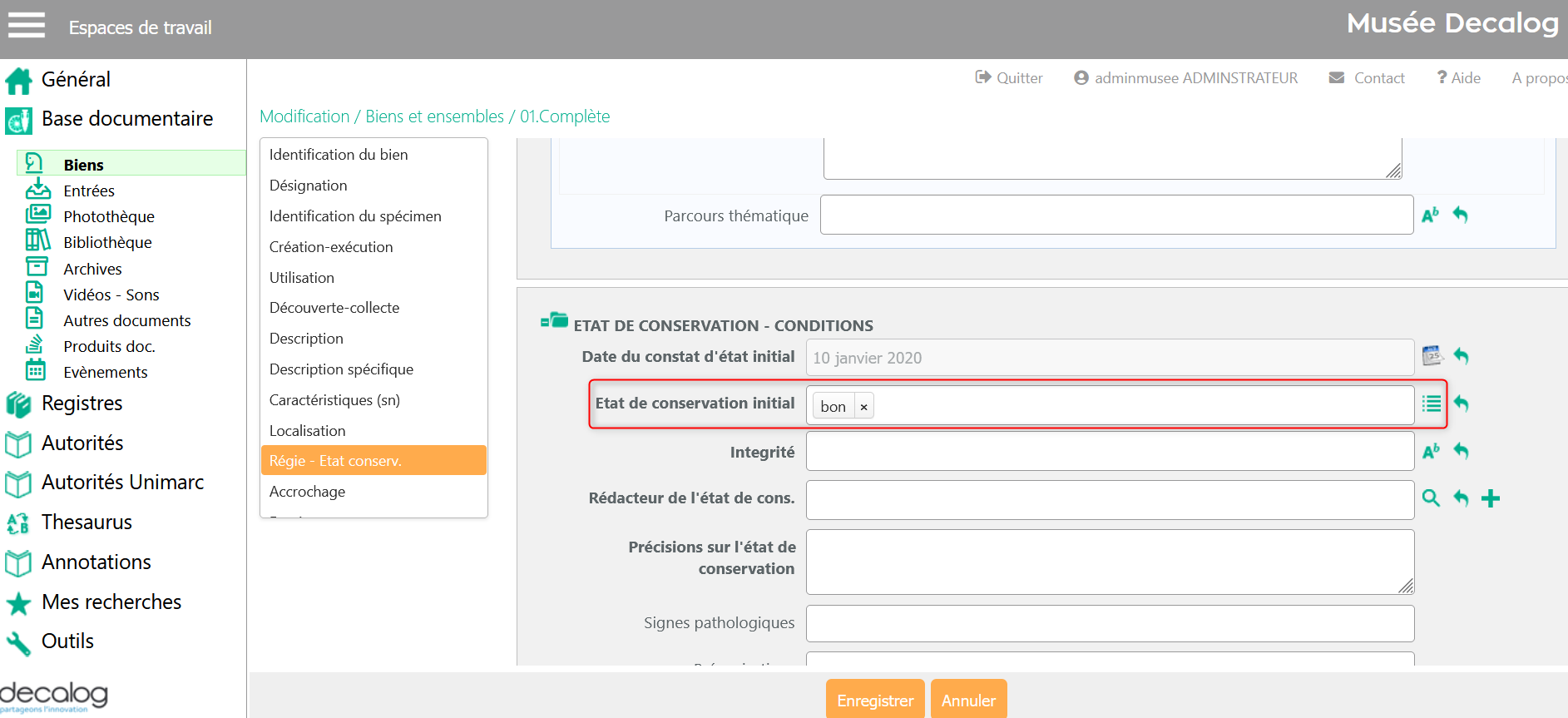Screen dimensions: 1568x718
Task: Remove the 'bon' tag from conservation state
Action: pyautogui.click(x=863, y=407)
